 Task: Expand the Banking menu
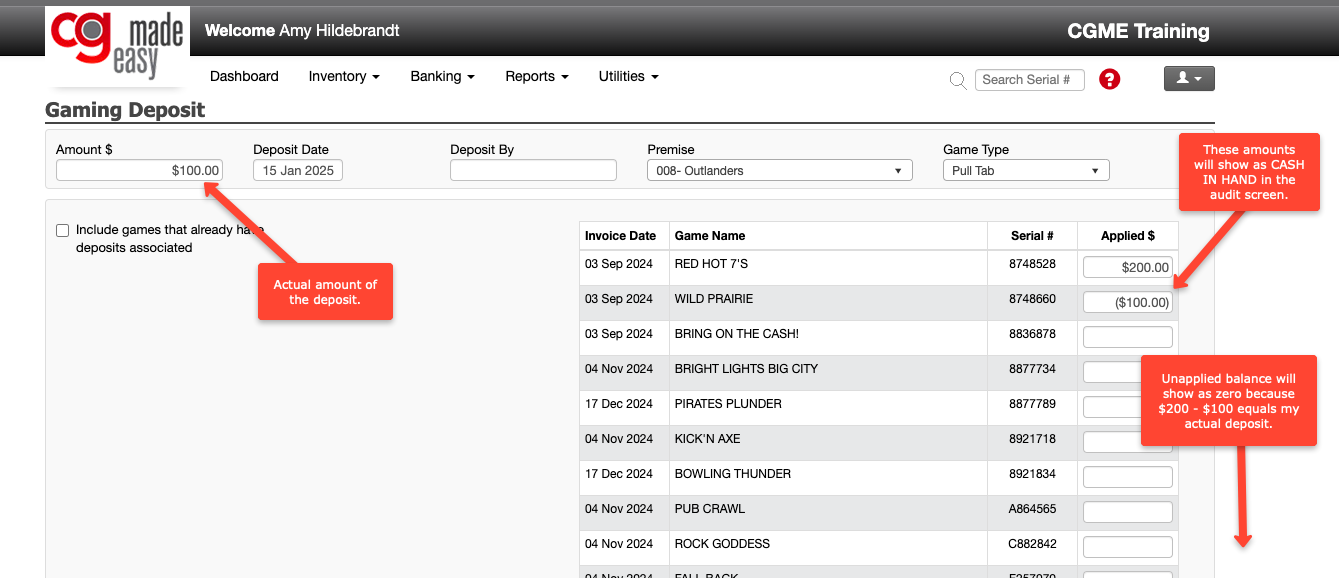pyautogui.click(x=442, y=76)
